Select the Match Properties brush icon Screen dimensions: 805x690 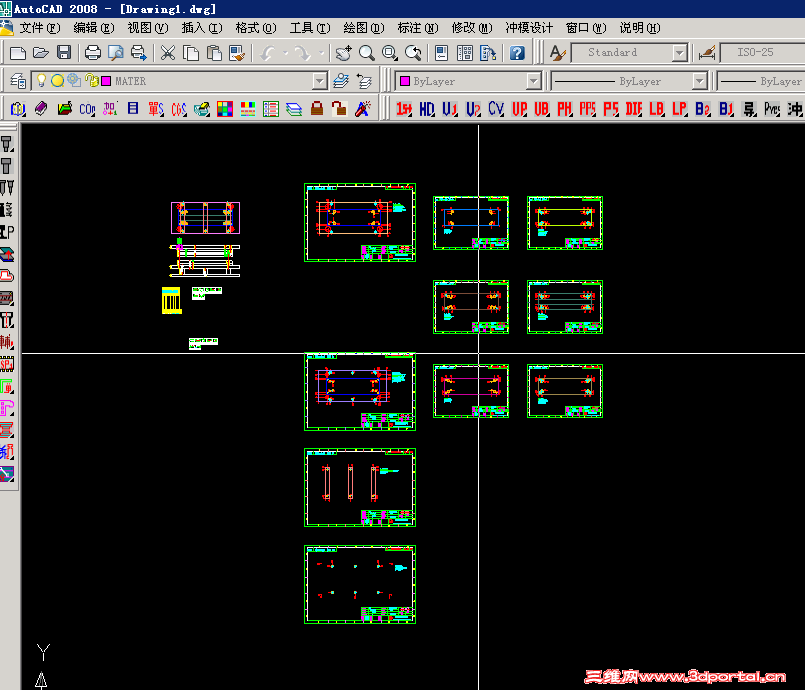click(x=237, y=53)
